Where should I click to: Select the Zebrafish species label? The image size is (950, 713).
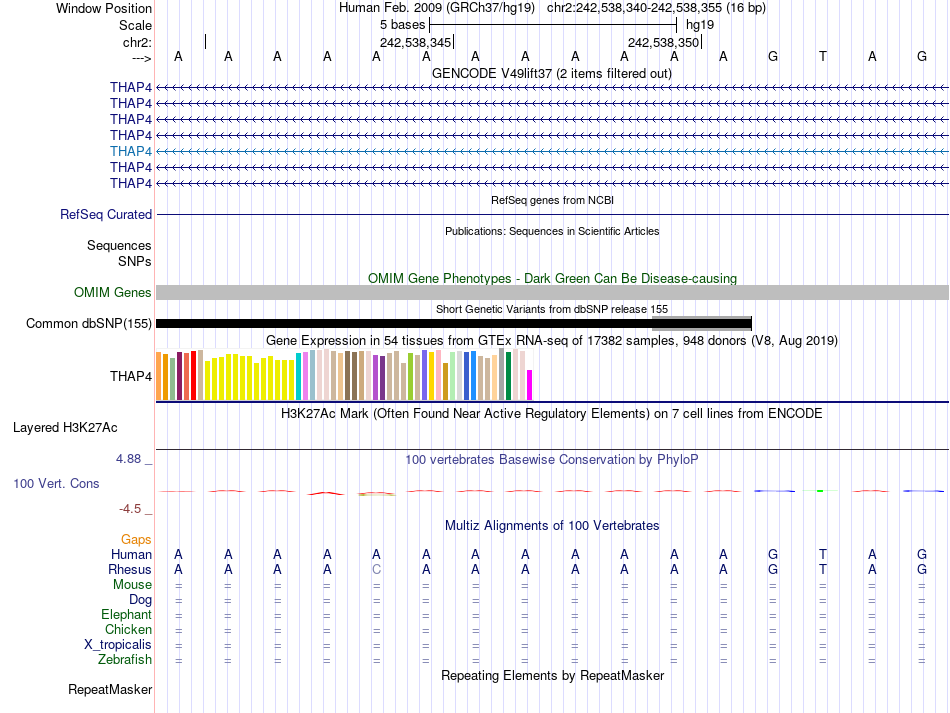tap(125, 660)
